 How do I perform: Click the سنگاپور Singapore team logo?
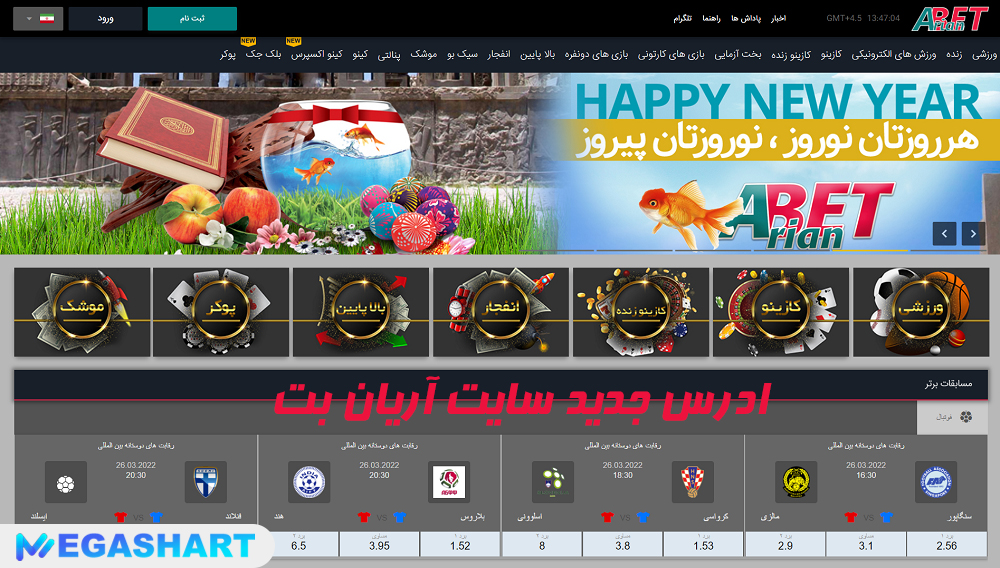pos(936,482)
